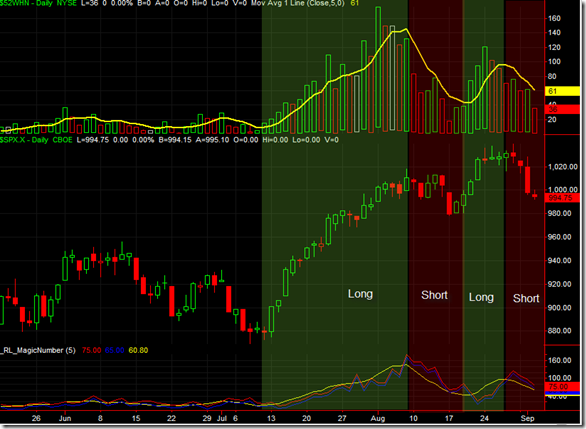The height and width of the screenshot is (429, 586).
Task: Click the Jul month label on date axis
Action: point(222,418)
